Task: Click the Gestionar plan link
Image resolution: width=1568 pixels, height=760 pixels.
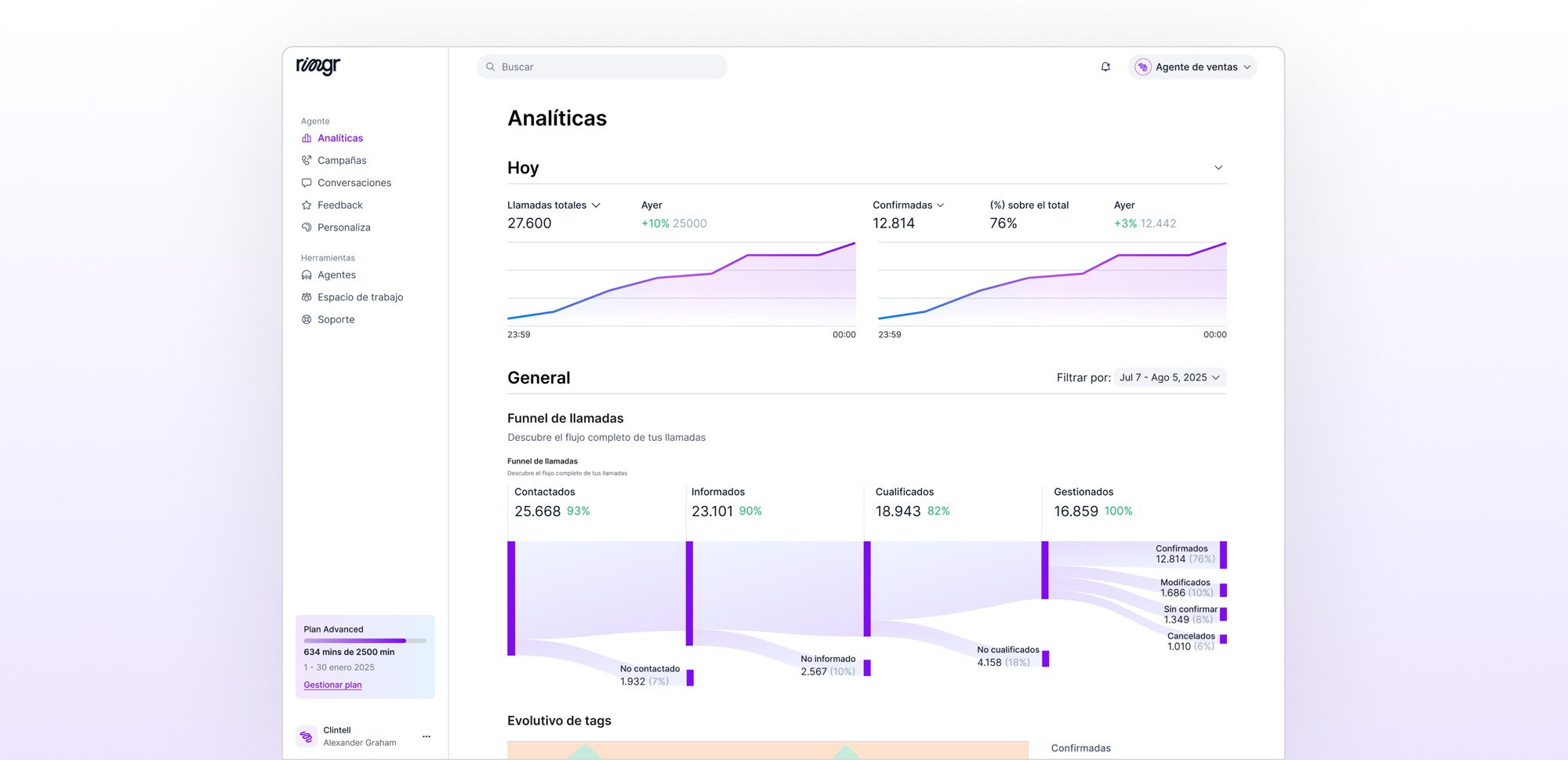Action: pos(332,684)
